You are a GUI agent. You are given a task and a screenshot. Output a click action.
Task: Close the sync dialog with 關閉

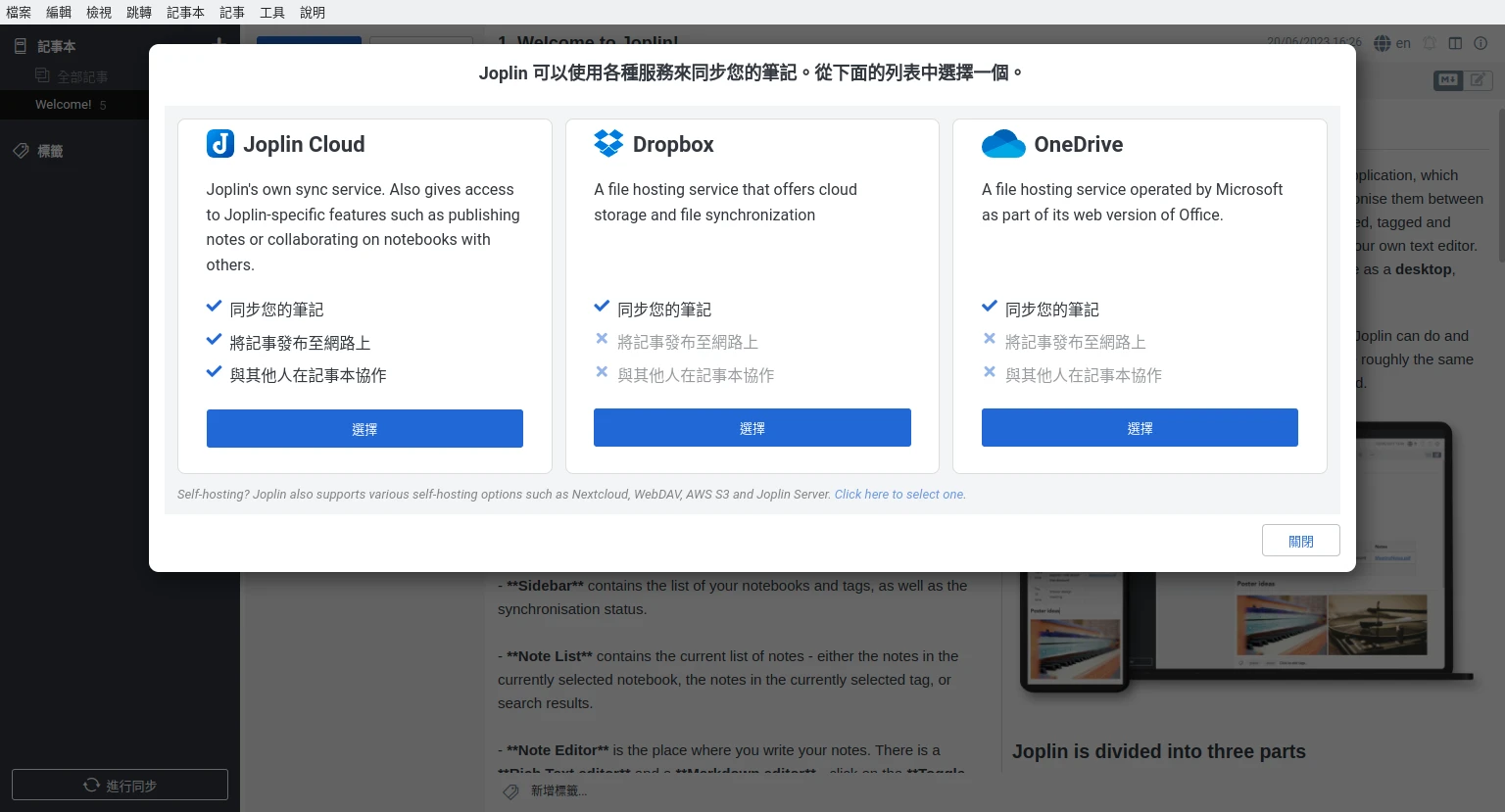[x=1301, y=541]
